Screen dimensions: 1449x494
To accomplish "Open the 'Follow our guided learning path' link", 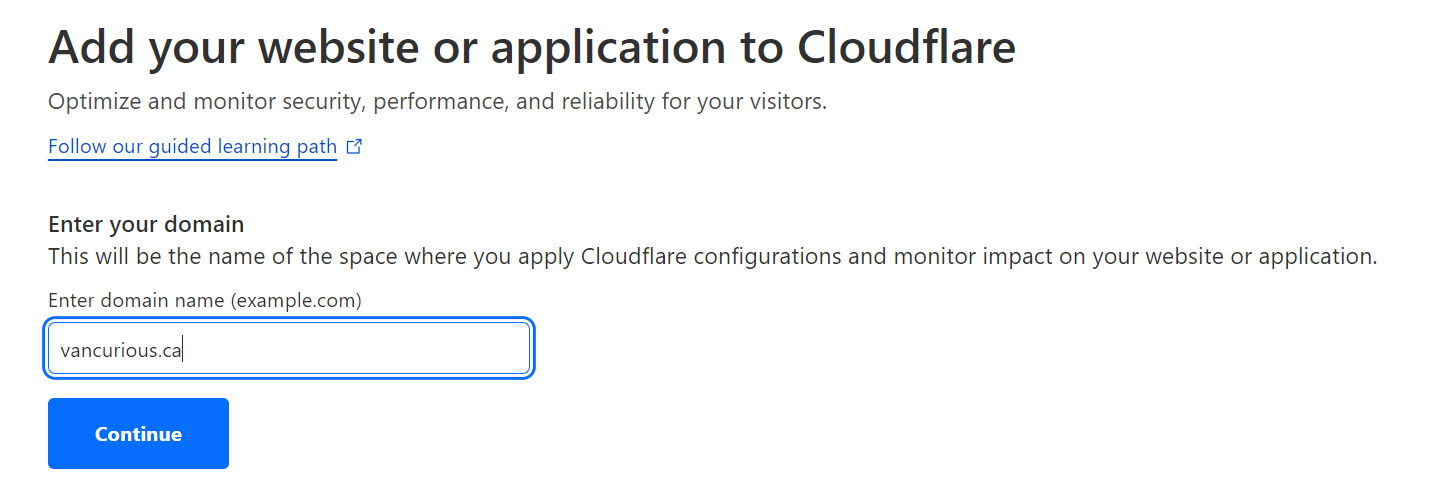I will point(193,147).
